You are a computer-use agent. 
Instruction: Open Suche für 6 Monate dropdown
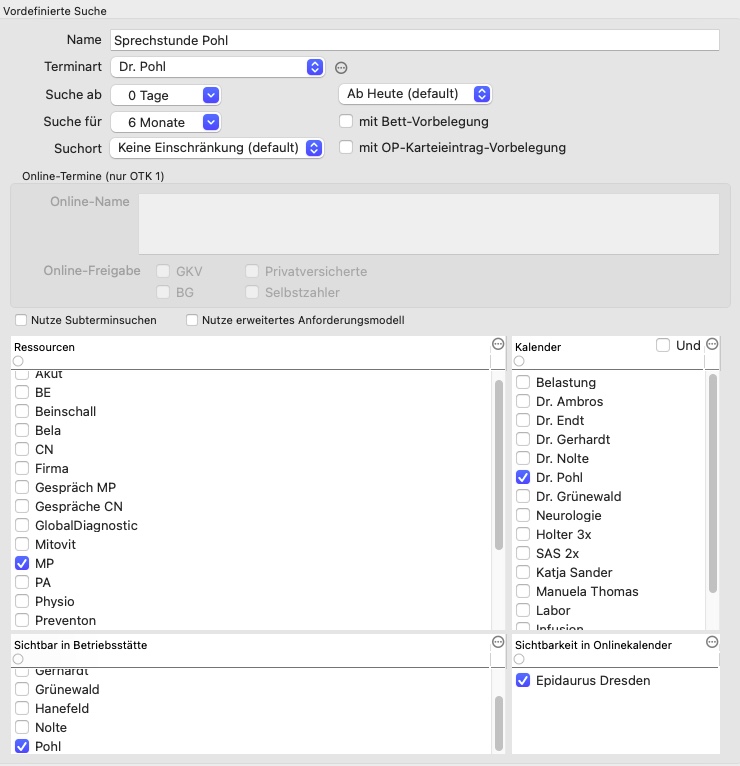(x=166, y=122)
